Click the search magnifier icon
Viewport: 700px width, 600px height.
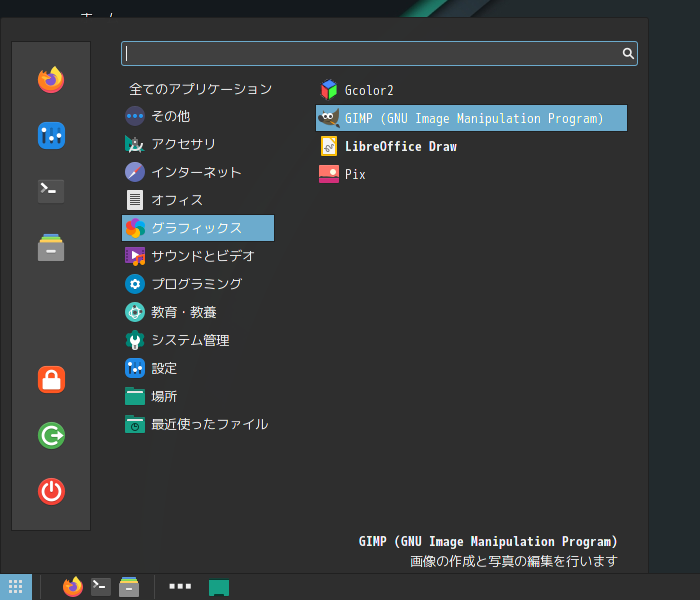(628, 54)
